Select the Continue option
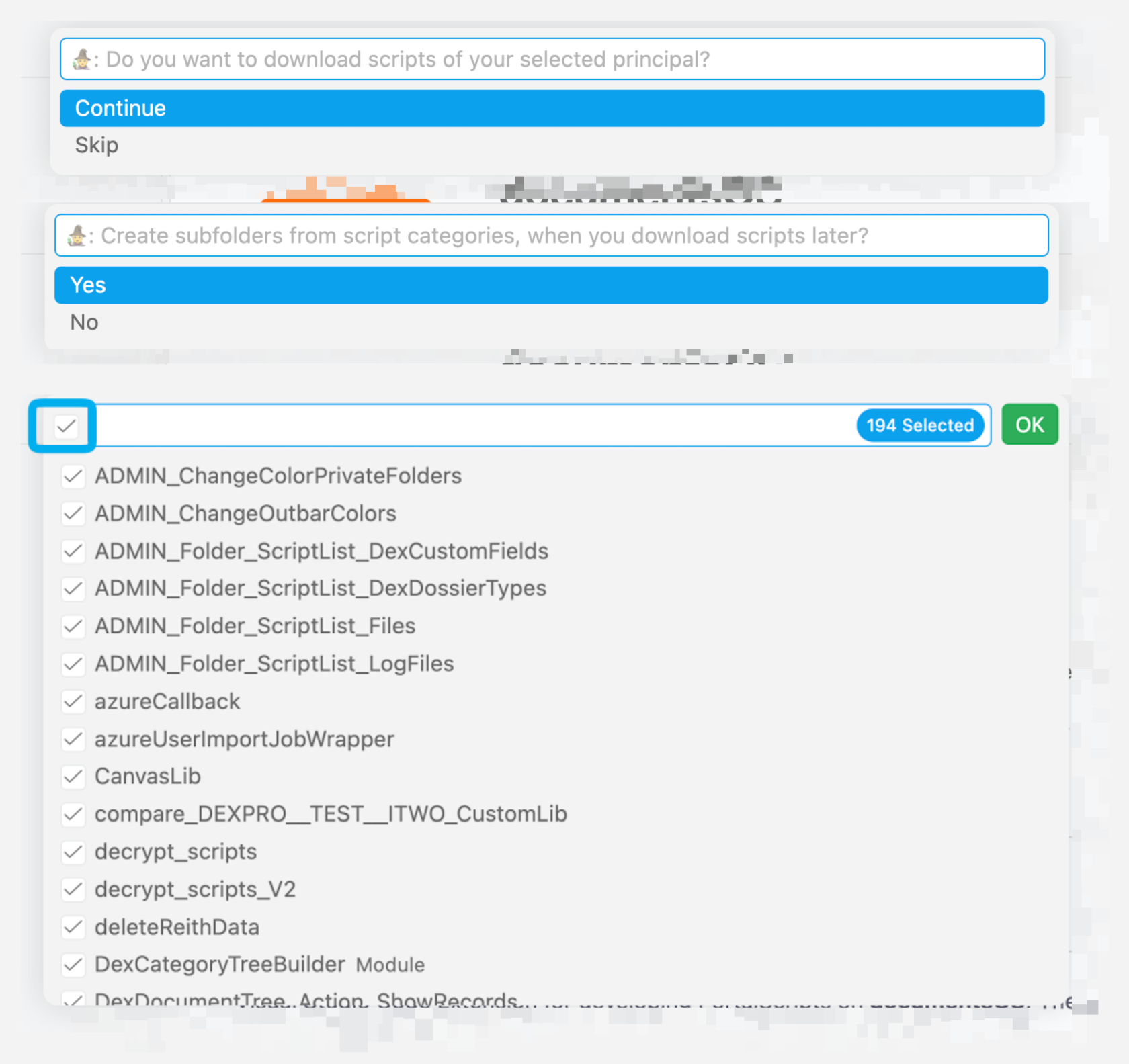1129x1064 pixels. [x=552, y=108]
